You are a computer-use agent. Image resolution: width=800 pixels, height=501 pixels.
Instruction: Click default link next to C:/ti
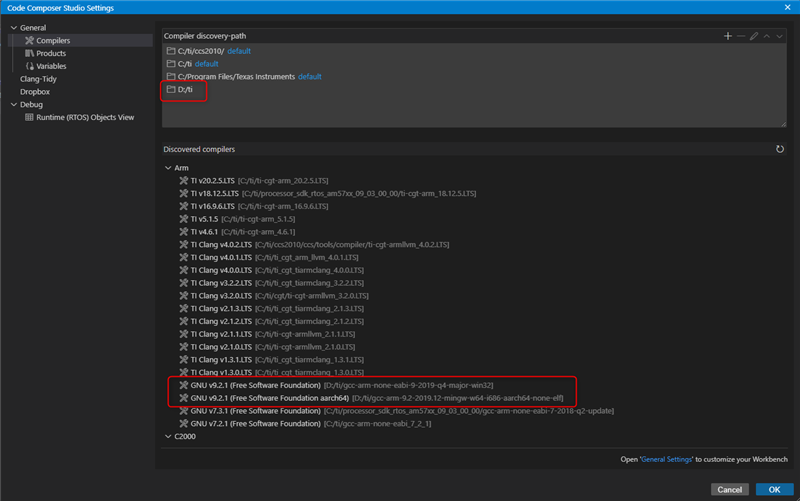(x=207, y=64)
